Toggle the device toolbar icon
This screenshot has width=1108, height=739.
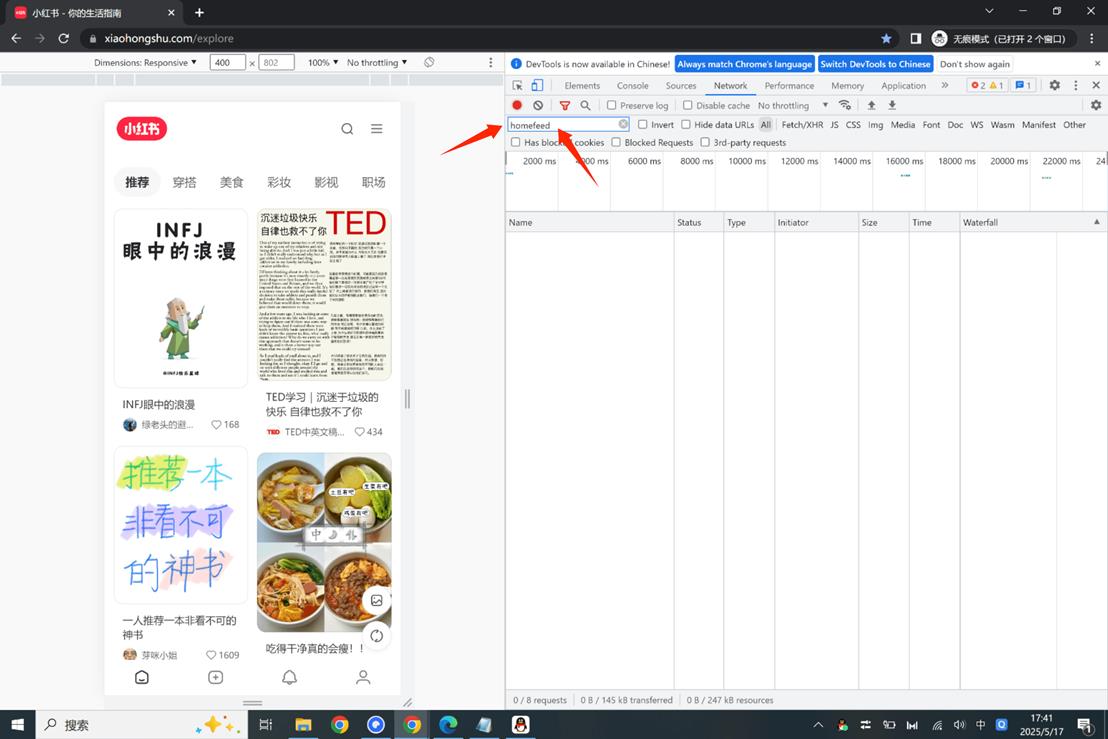pyautogui.click(x=537, y=85)
